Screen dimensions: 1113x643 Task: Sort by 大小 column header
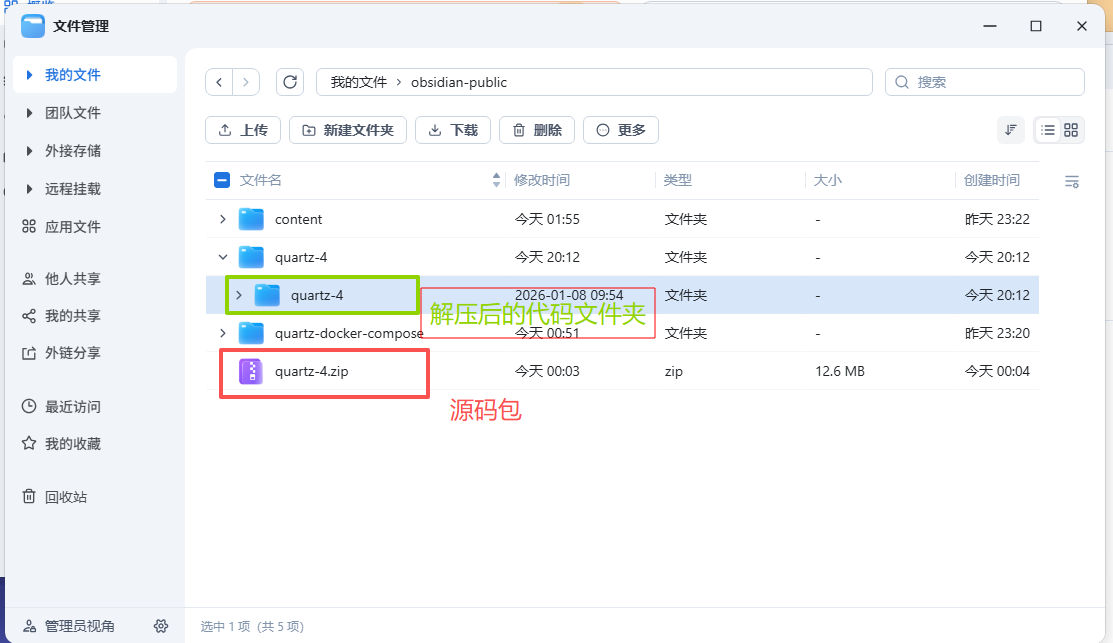point(827,180)
